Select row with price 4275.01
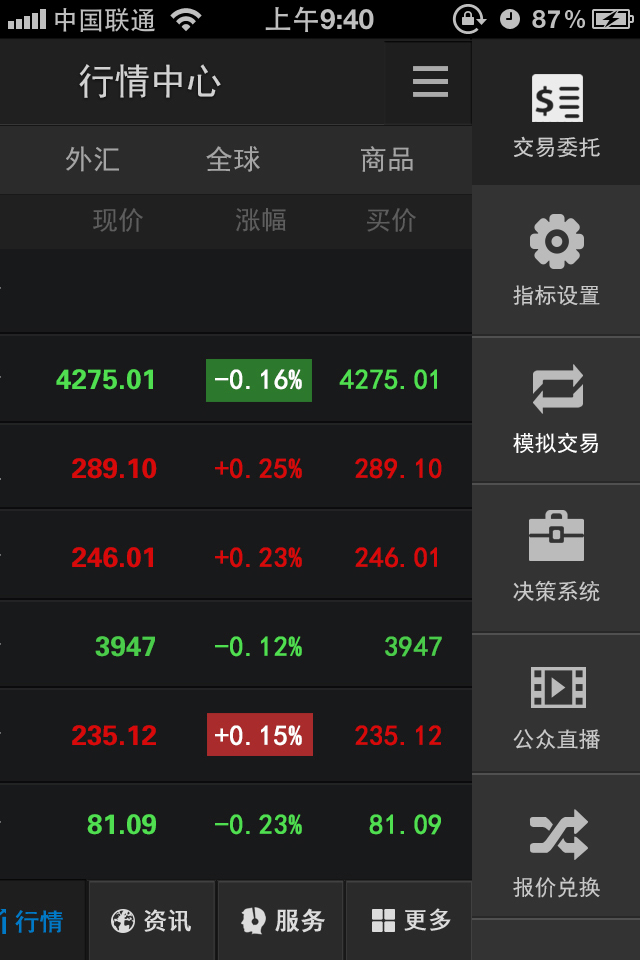The width and height of the screenshot is (640, 960). 236,380
